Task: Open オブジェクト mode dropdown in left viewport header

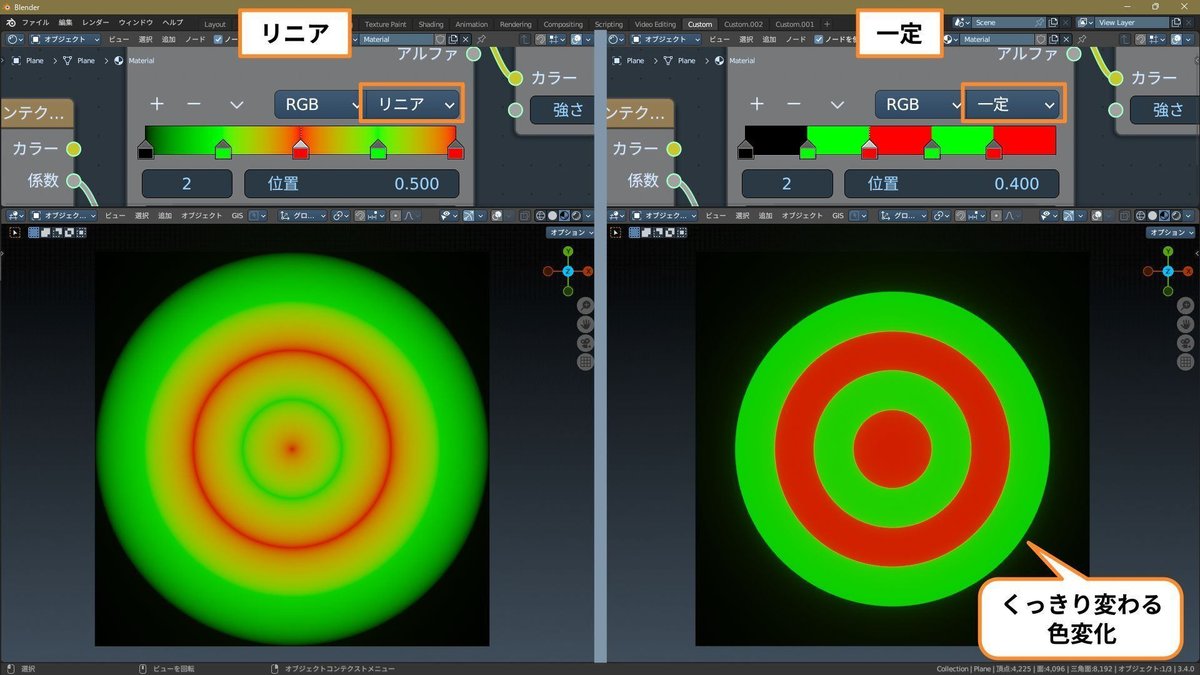Action: [x=65, y=215]
